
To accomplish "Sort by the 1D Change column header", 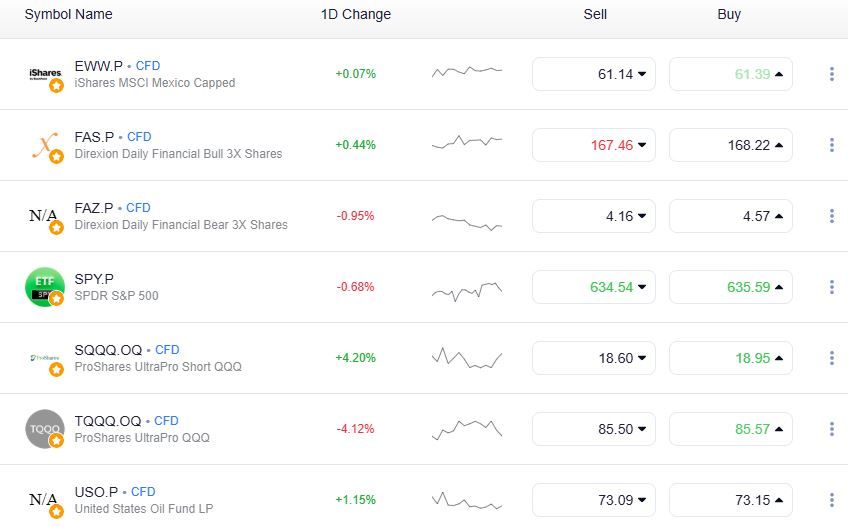I will [x=356, y=14].
